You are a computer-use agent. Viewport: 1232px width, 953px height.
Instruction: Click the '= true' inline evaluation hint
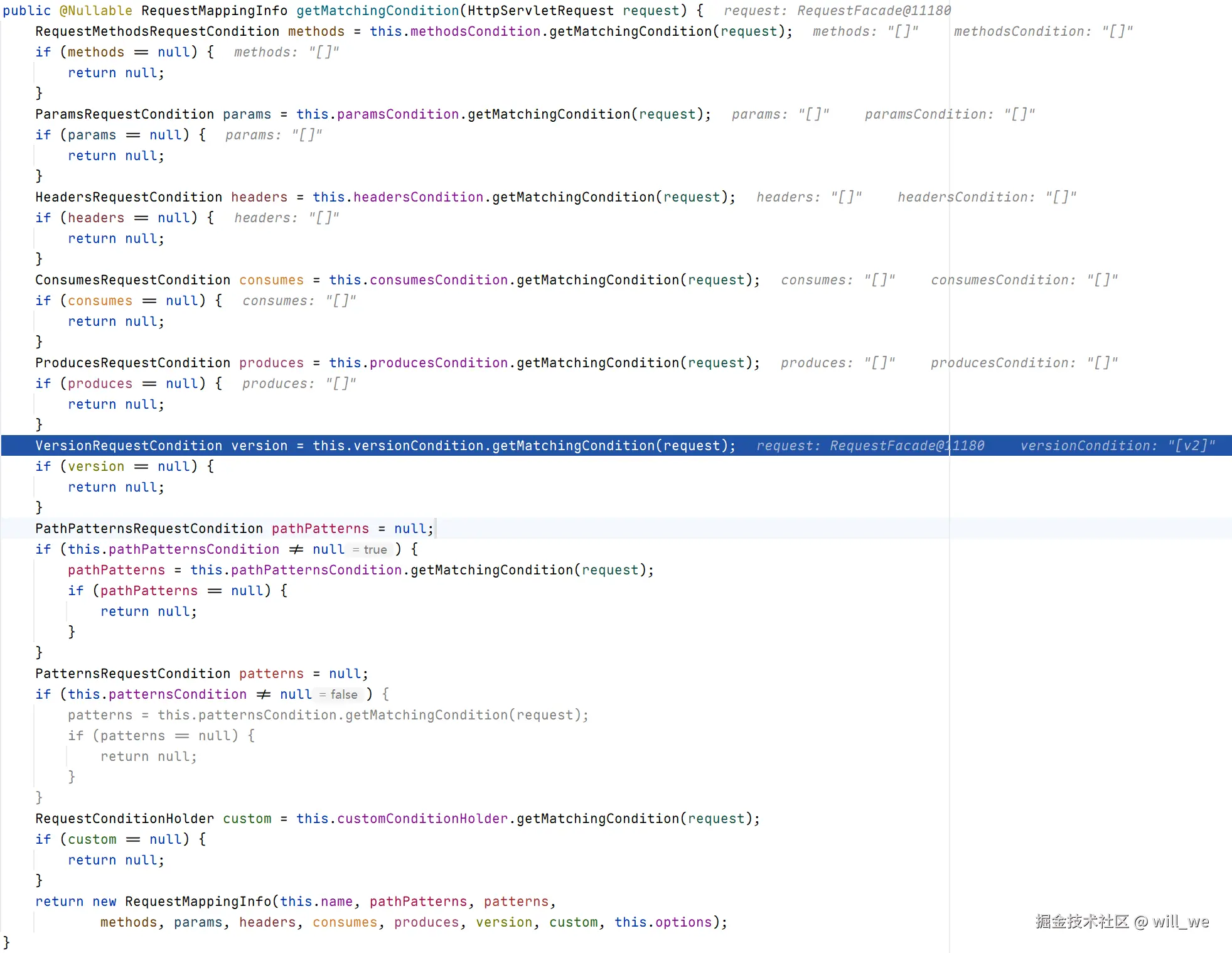[x=370, y=550]
